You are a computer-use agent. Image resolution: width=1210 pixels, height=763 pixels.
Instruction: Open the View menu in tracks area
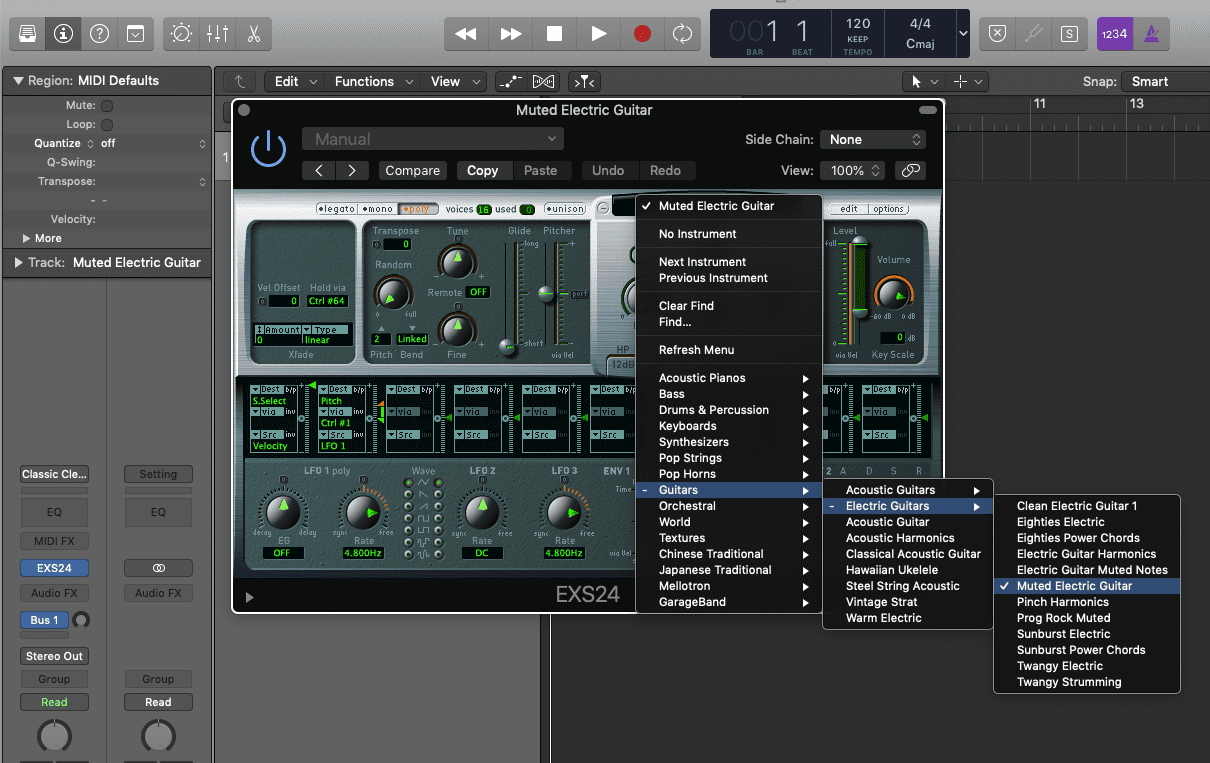coord(453,81)
